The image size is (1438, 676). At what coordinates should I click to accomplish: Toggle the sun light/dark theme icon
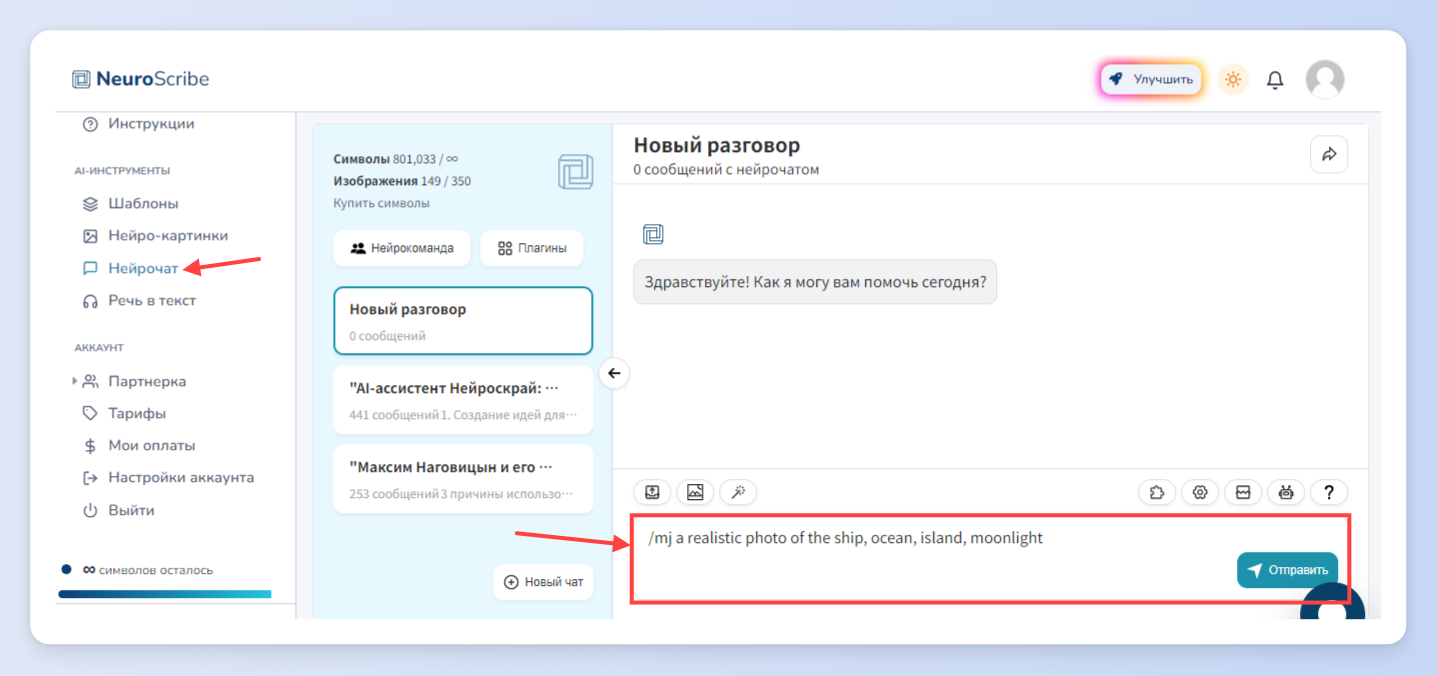1233,79
